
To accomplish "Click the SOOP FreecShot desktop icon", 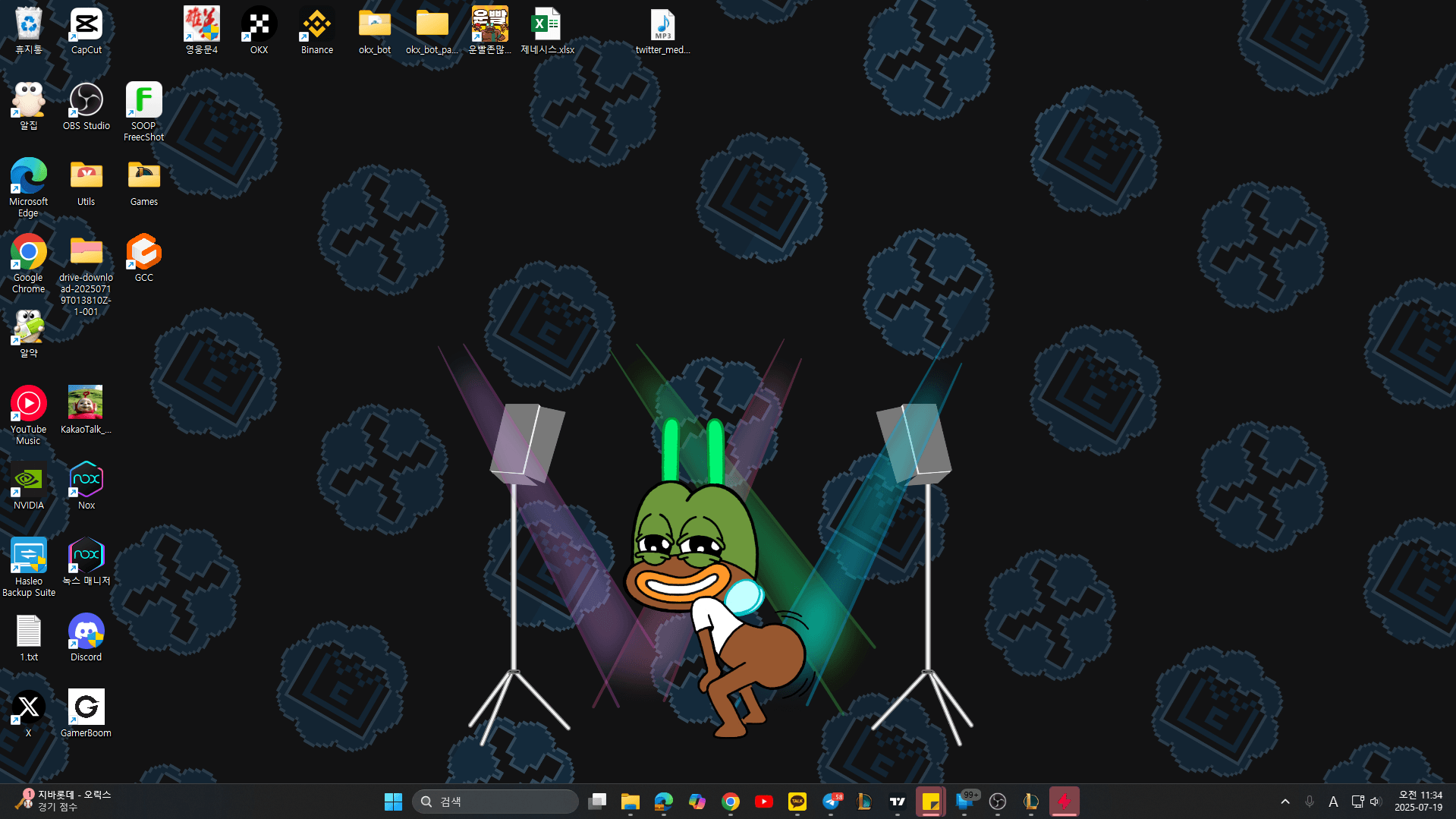I will pyautogui.click(x=143, y=111).
